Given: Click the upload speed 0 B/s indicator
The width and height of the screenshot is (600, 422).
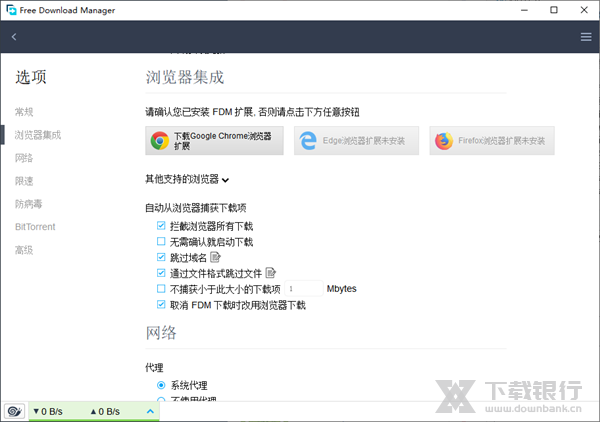Looking at the screenshot, I should coord(105,412).
